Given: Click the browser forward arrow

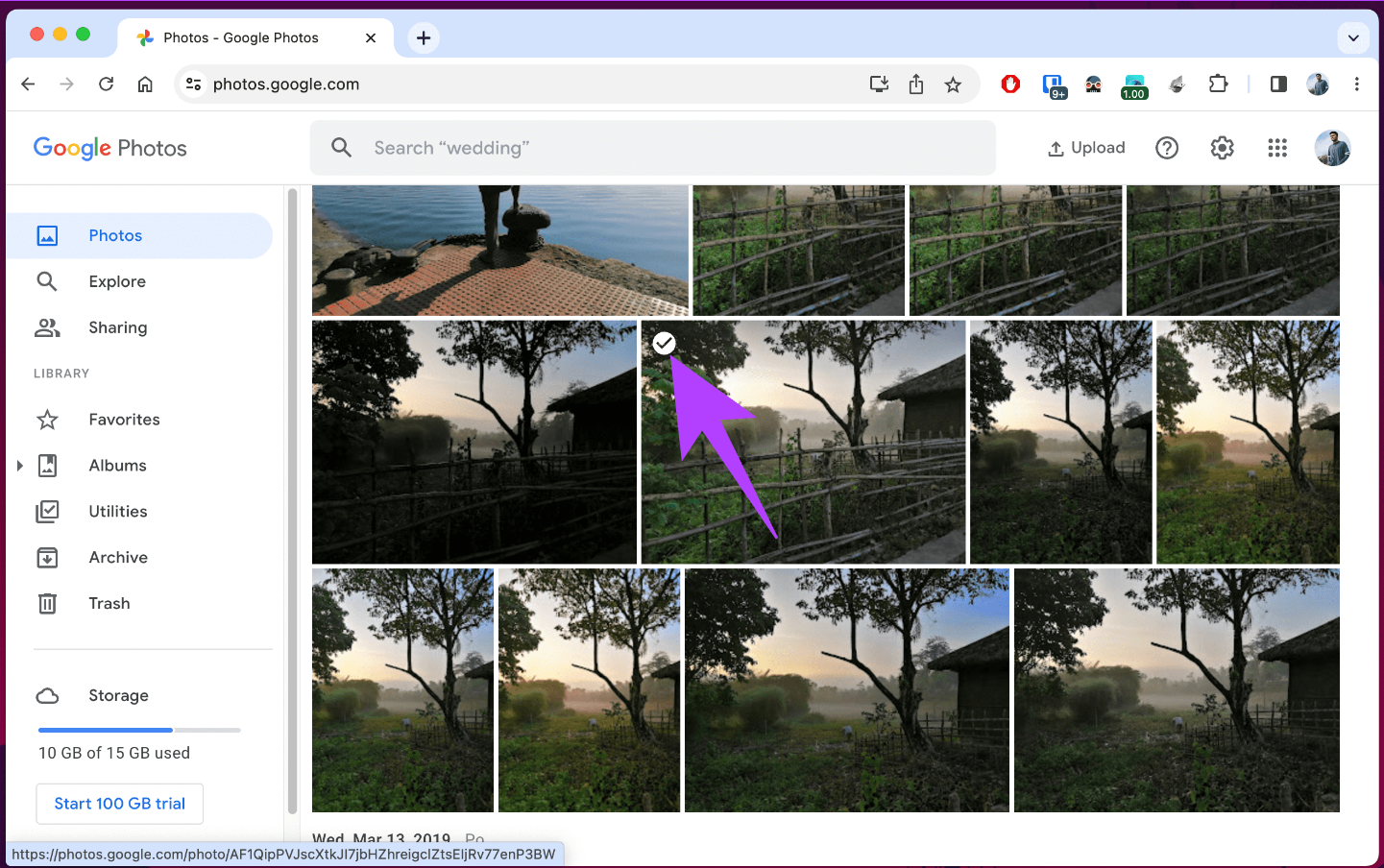Looking at the screenshot, I should [66, 84].
